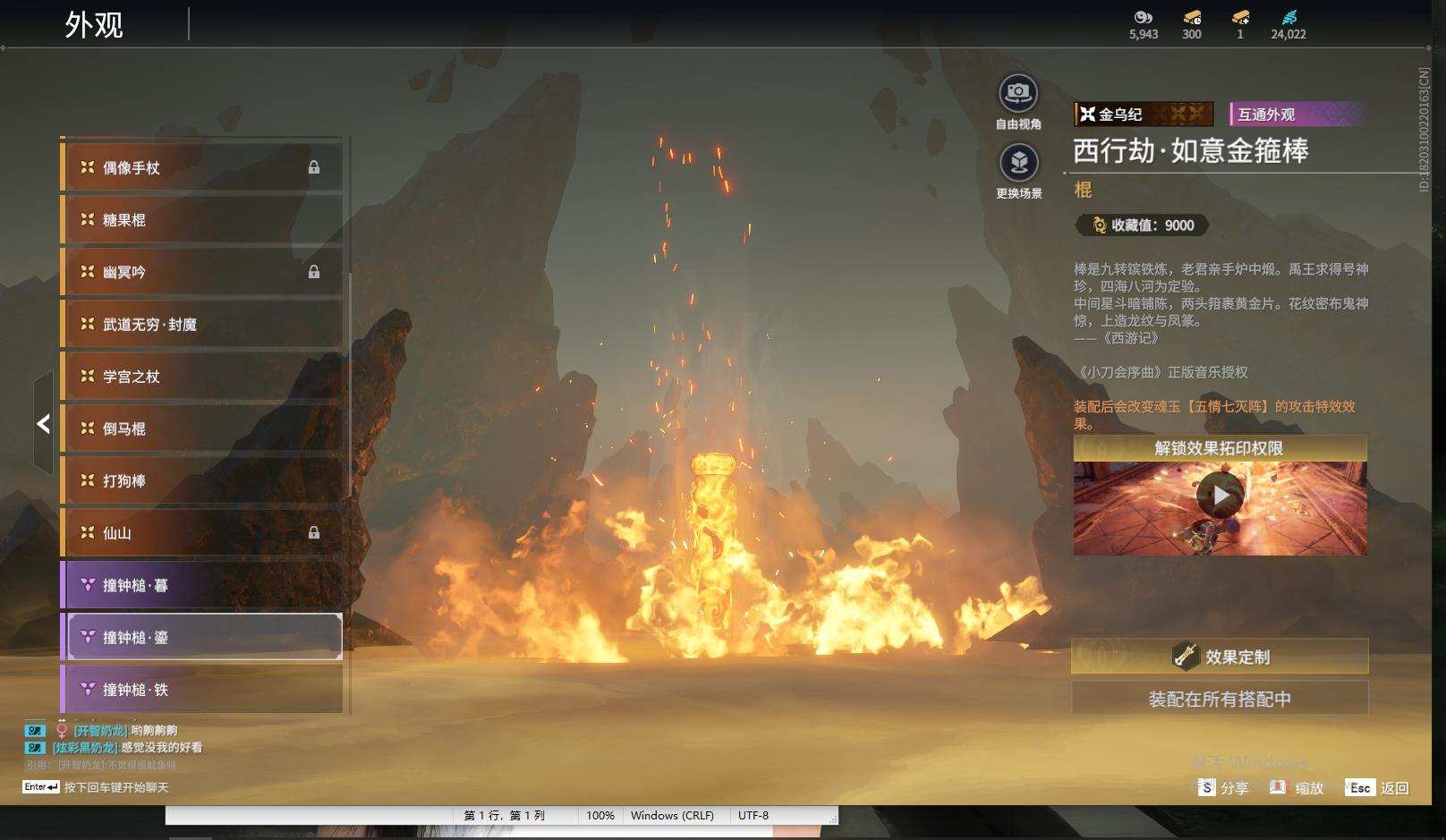Open the change scene cube icon
This screenshot has width=1446, height=840.
1018,162
